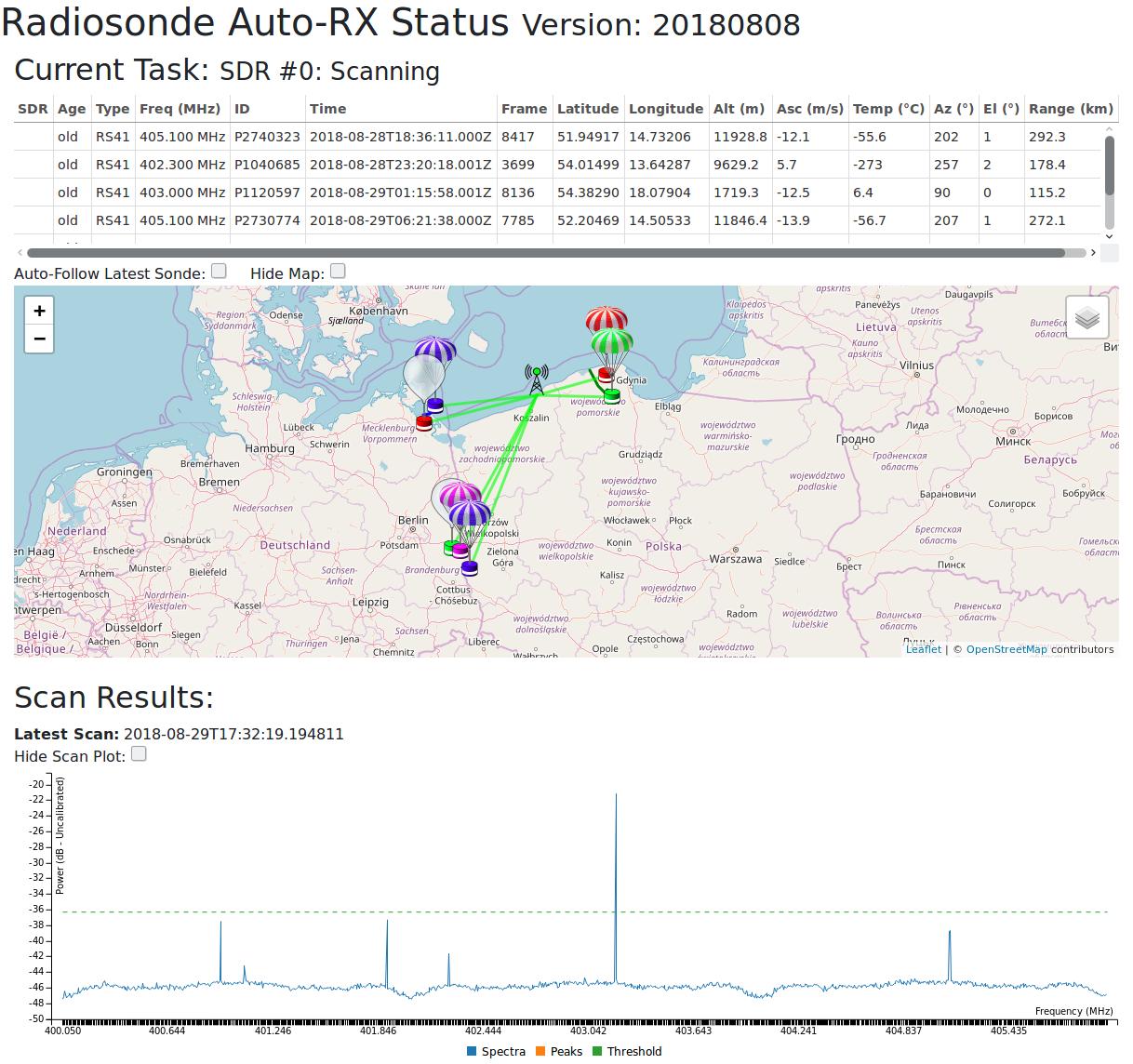Select sonde ID P2730774 cell
Screen dimensions: 1133x1064
pyautogui.click(x=267, y=220)
